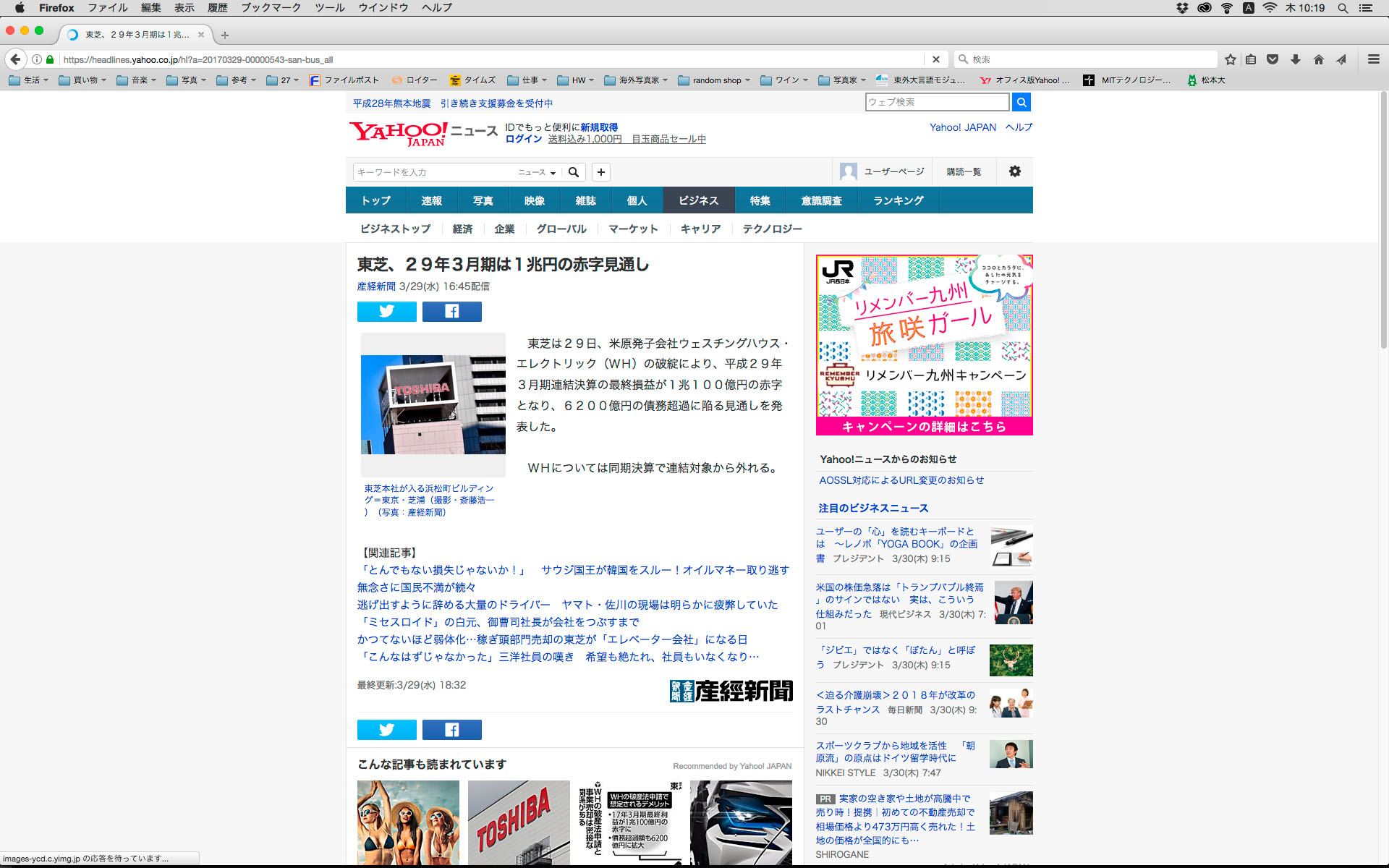Open the Firefox hamburger menu

click(x=1373, y=59)
